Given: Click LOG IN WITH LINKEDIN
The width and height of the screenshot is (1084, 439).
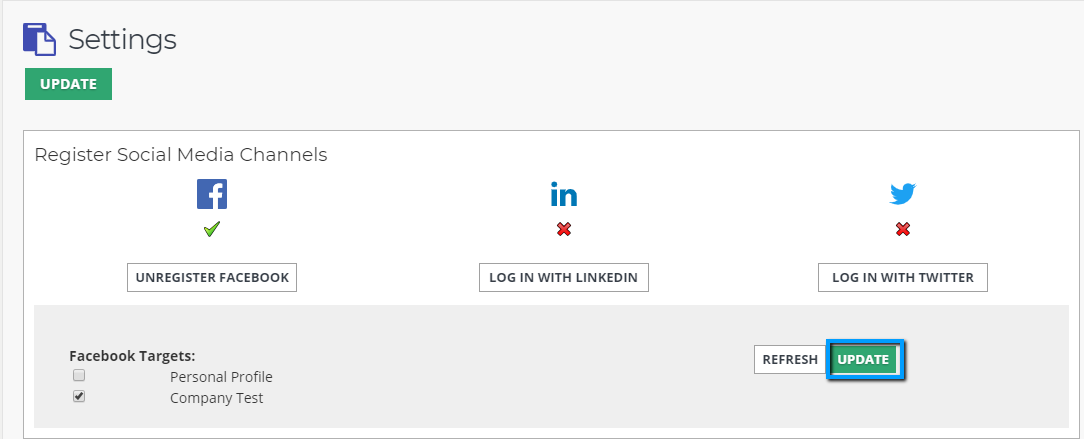Looking at the screenshot, I should tap(564, 277).
